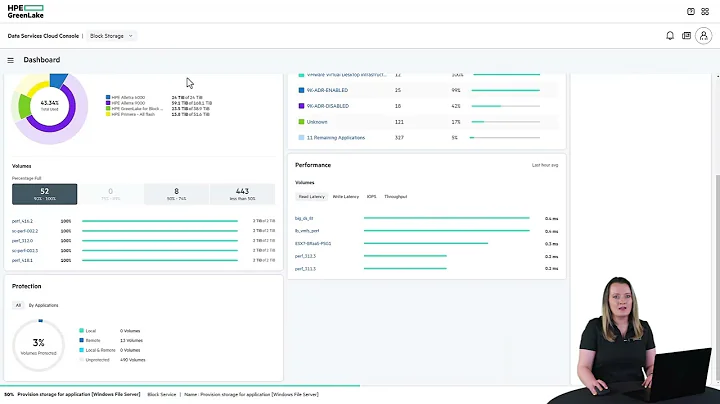Screen dimensions: 720x404
Task: Click the 43.34% Total Used donut chart
Action: click(49, 107)
